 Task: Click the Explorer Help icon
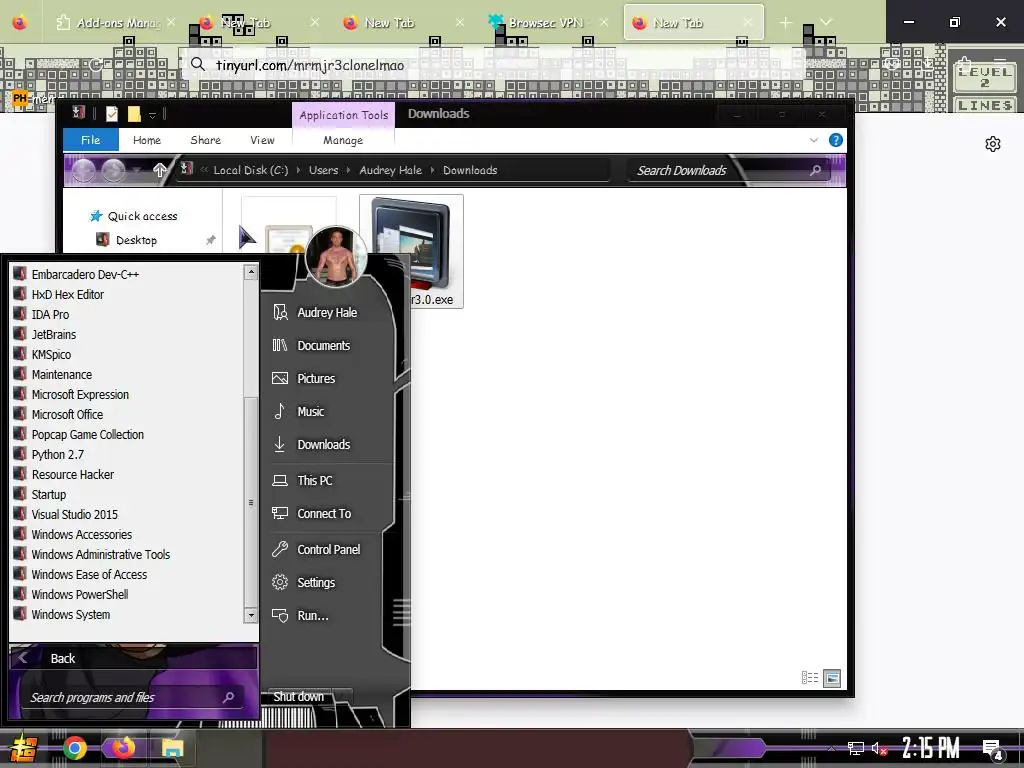(x=835, y=140)
